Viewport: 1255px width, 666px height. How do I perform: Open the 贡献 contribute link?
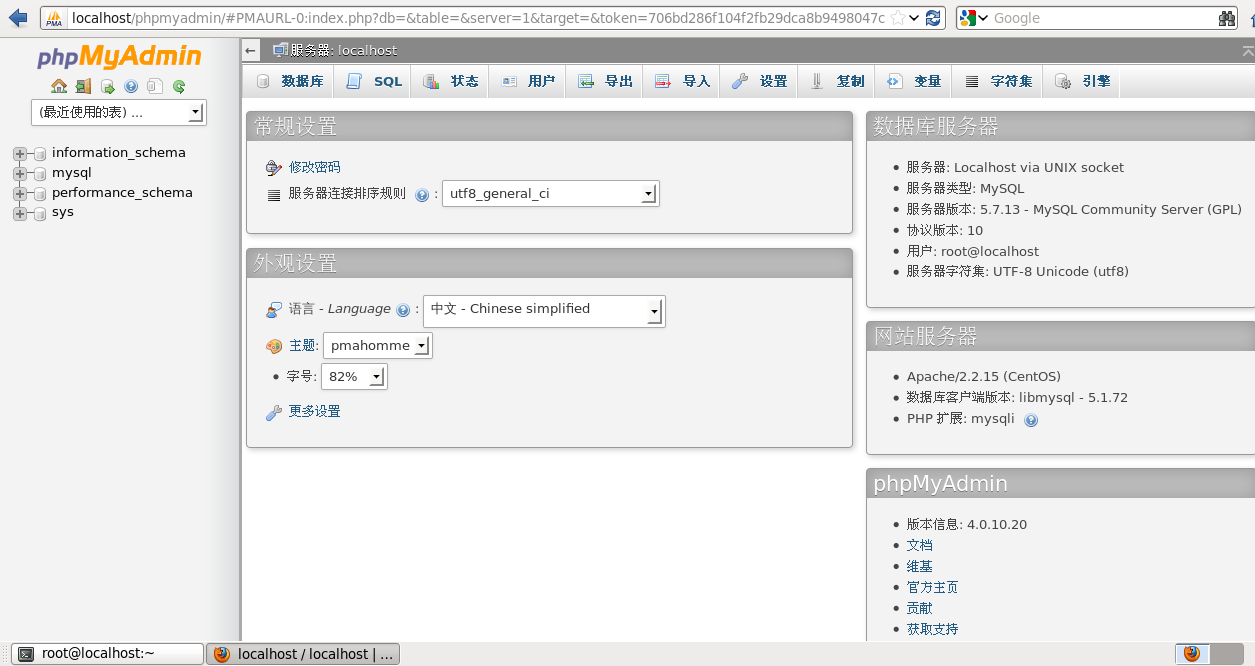[x=919, y=608]
